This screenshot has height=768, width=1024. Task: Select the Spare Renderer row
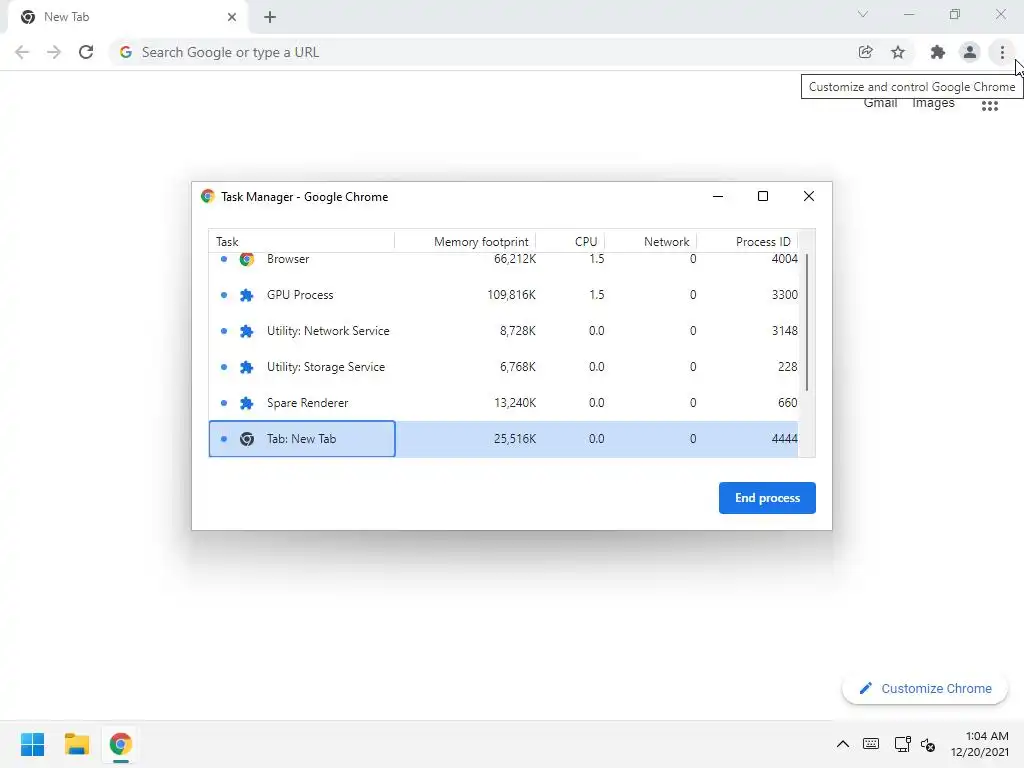pos(504,402)
